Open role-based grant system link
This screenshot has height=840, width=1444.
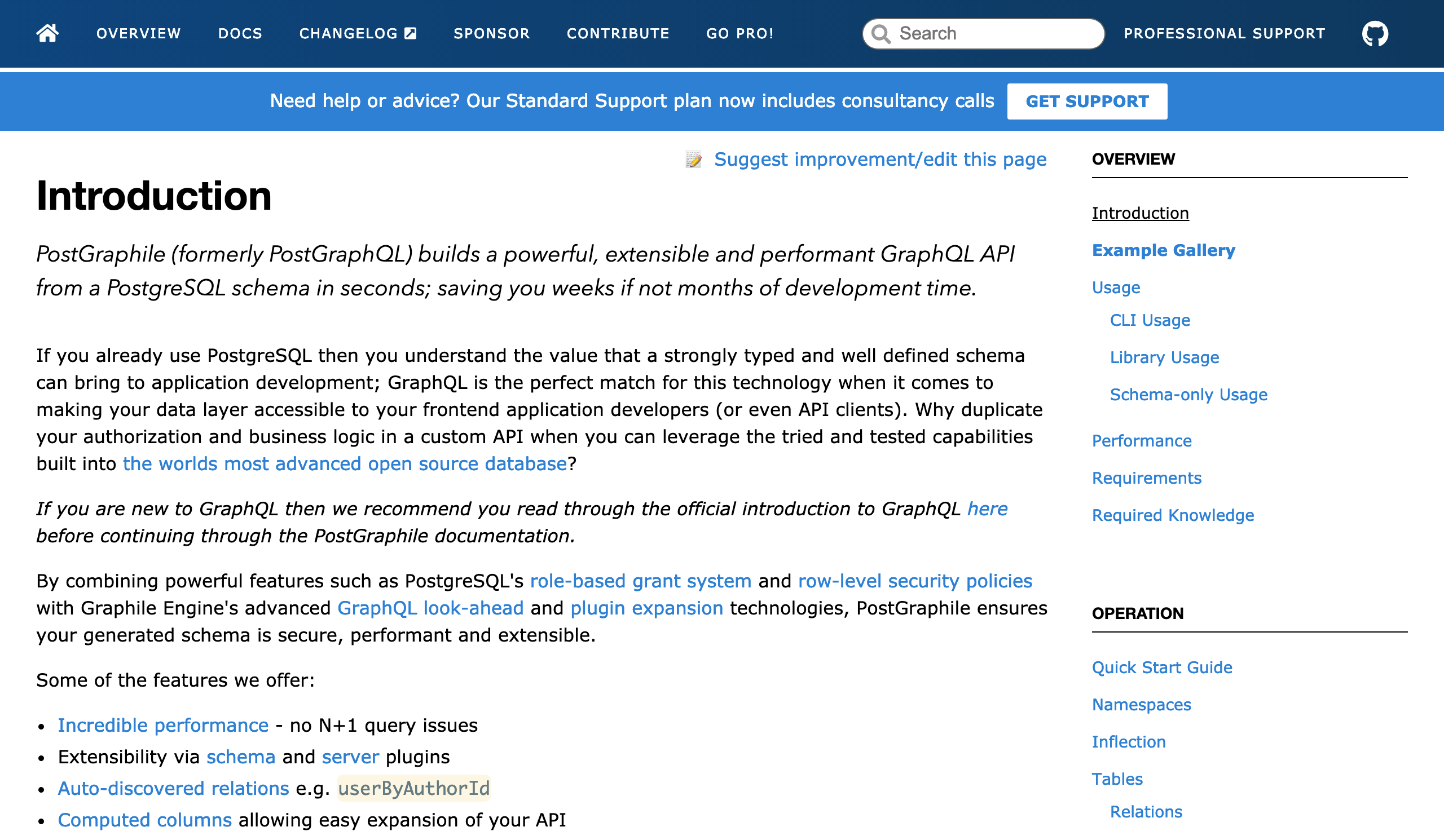point(641,581)
